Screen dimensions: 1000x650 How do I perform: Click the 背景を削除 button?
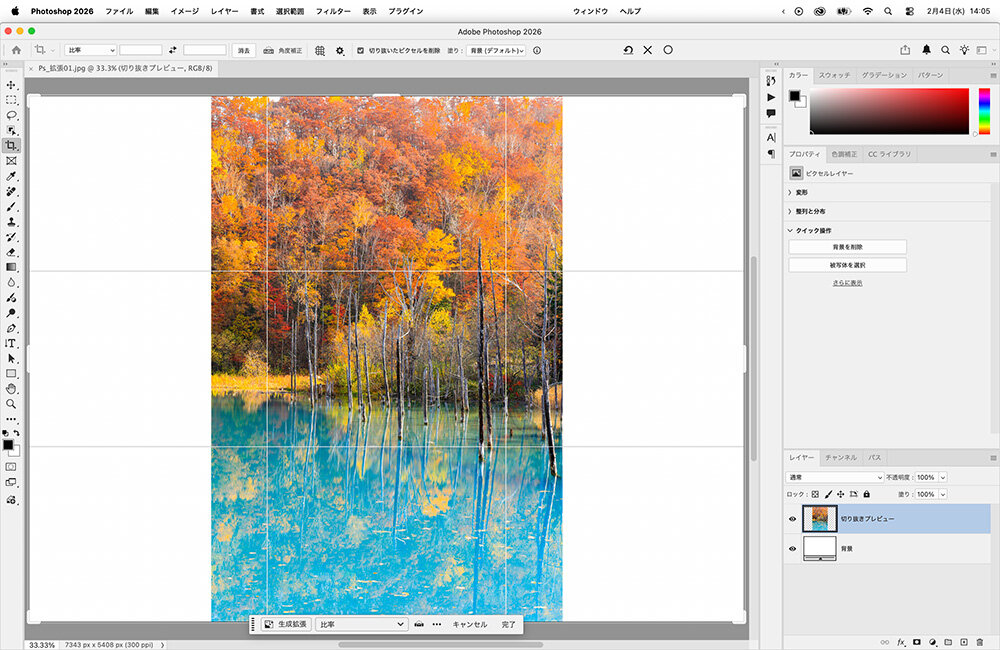click(847, 247)
